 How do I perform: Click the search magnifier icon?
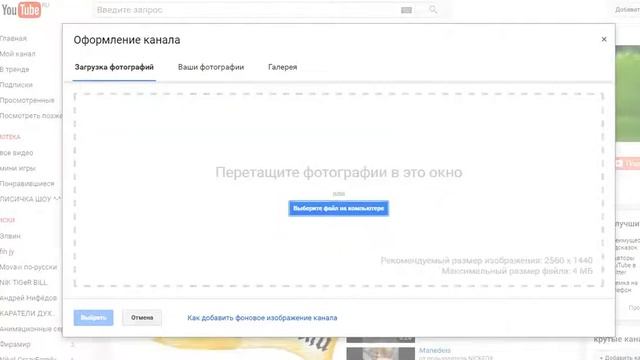(x=433, y=9)
